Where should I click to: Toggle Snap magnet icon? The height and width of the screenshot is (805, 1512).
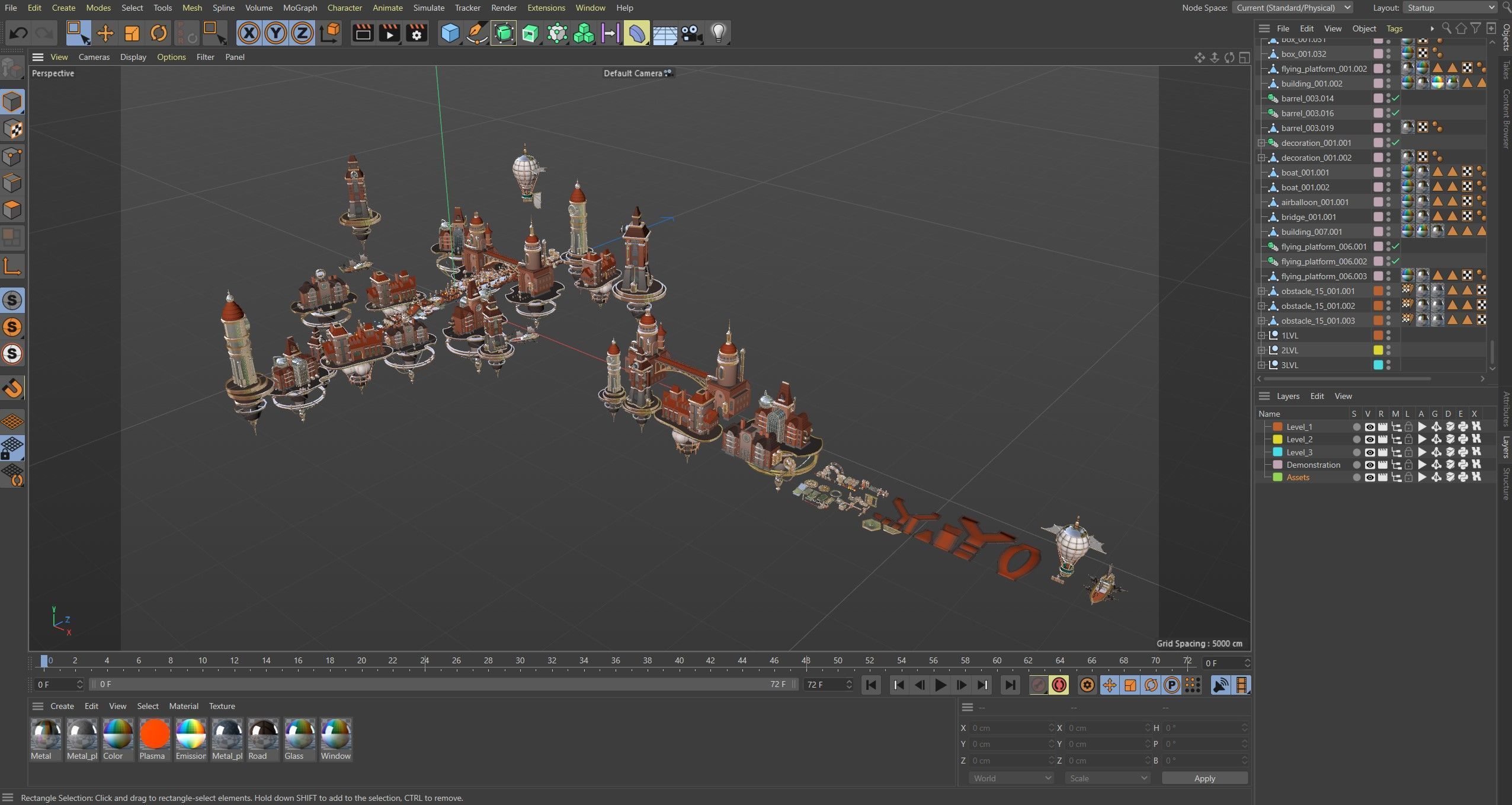12,388
